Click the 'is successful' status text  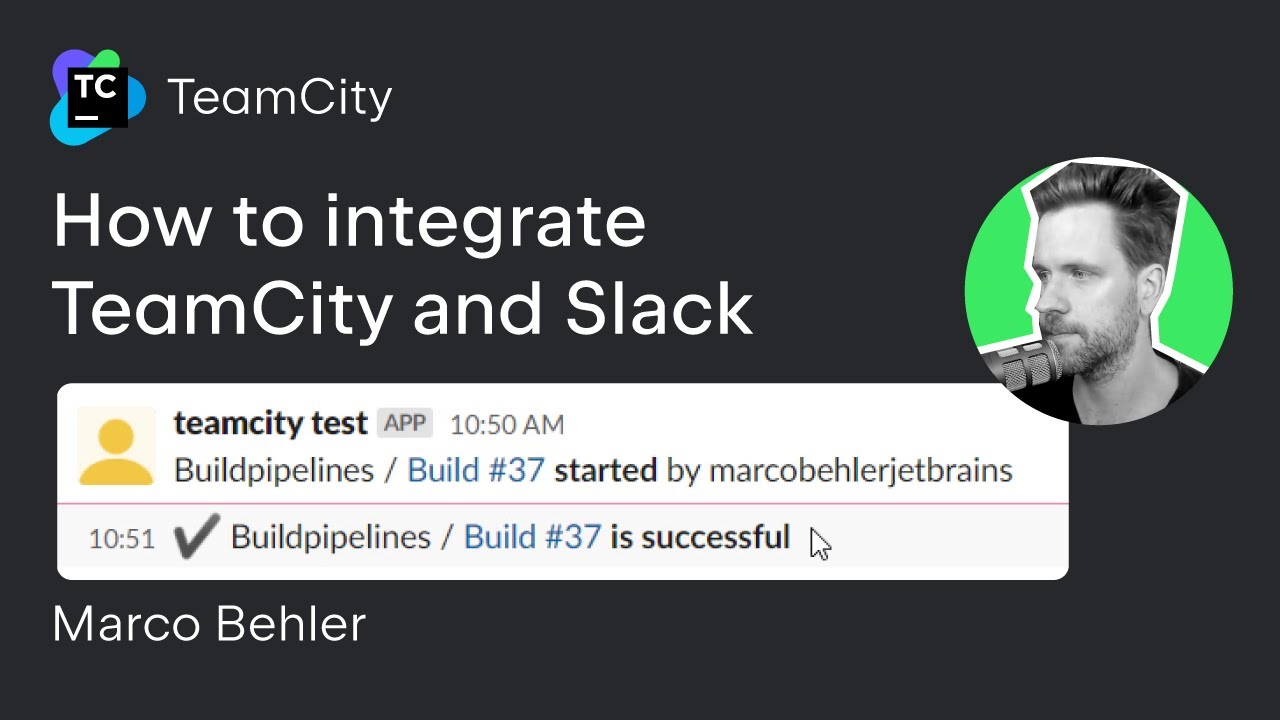(700, 538)
